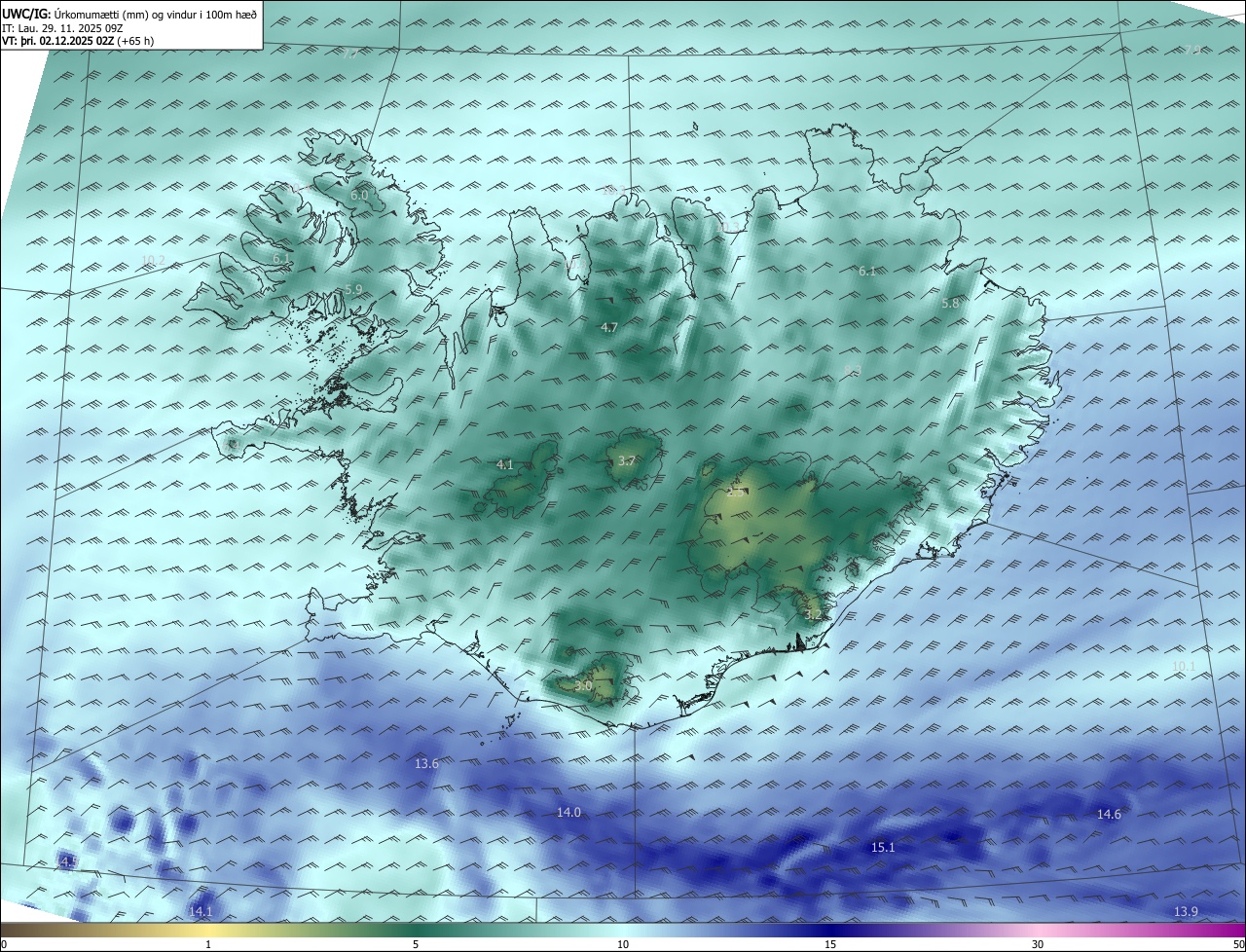This screenshot has height=952, width=1246.
Task: Click the 10.2 value over the western sea
Action: click(153, 260)
